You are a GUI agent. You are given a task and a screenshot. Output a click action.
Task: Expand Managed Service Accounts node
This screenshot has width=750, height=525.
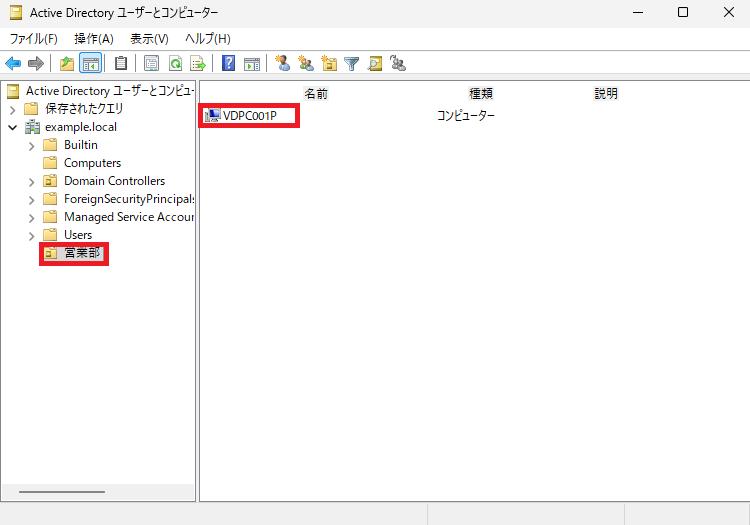point(32,218)
